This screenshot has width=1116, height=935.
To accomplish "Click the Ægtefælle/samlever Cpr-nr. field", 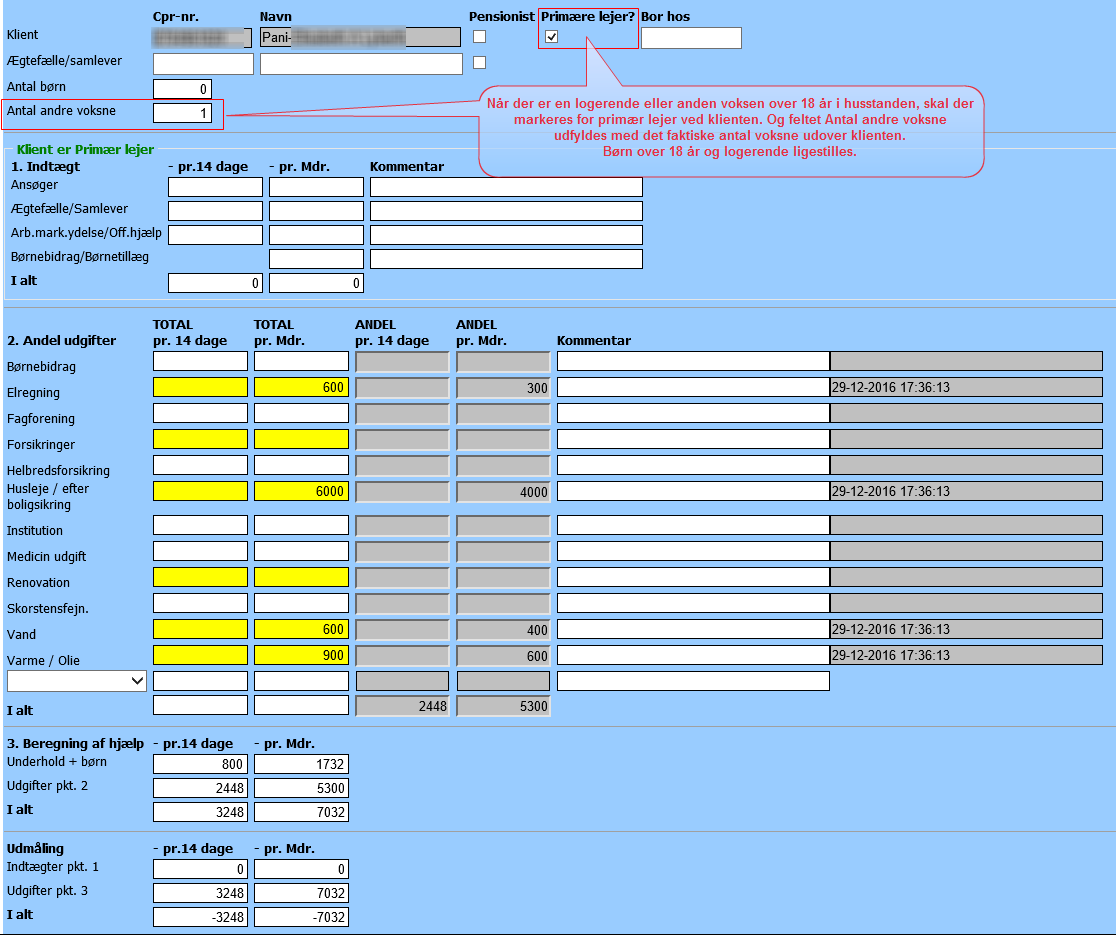I will [204, 63].
